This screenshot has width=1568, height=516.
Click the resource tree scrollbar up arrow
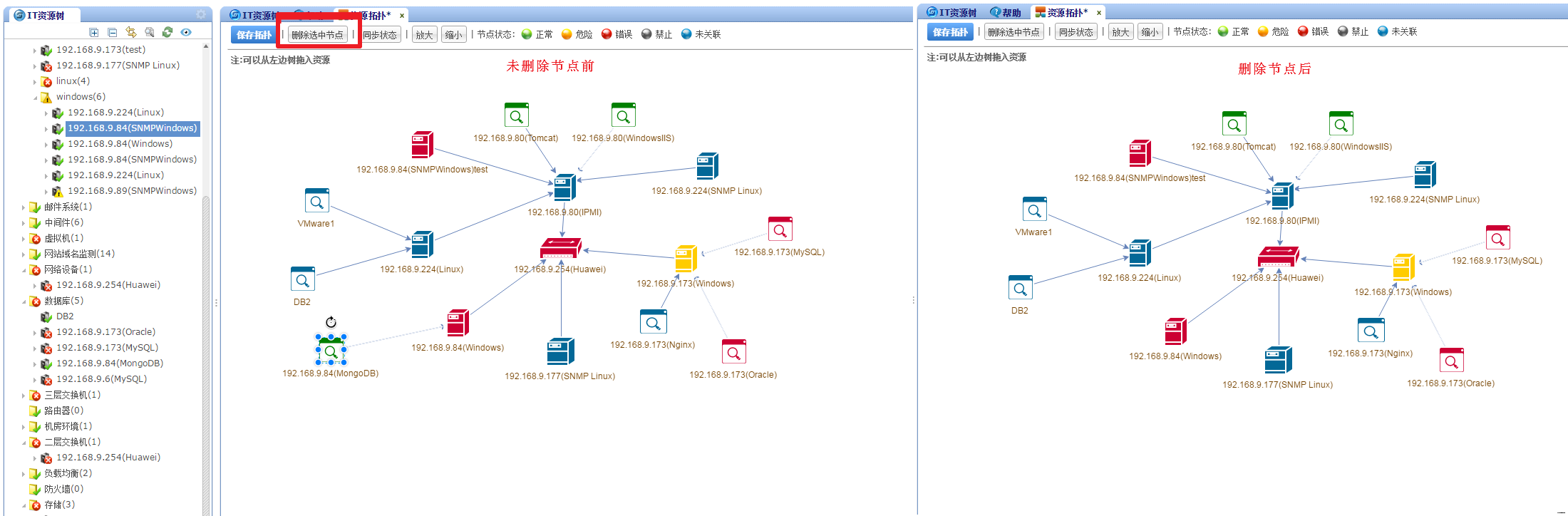pos(206,46)
